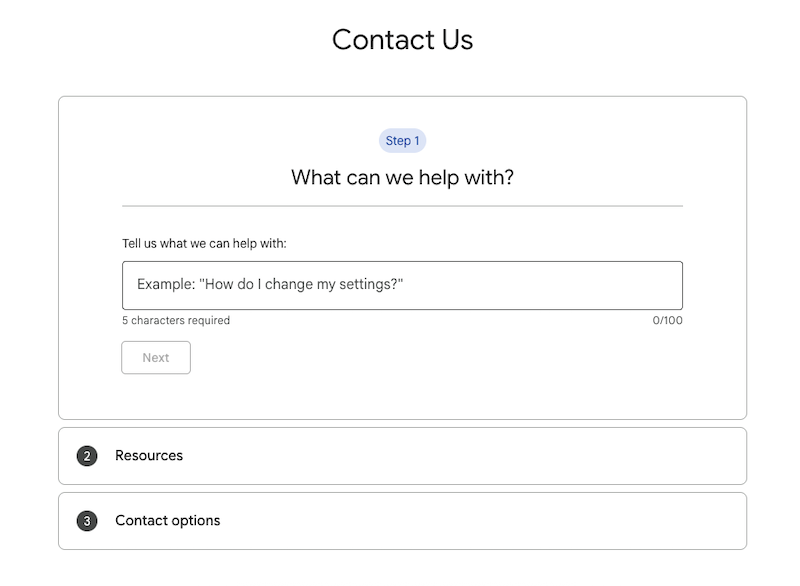
Task: Focus the text box showing example placeholder
Action: tap(400, 285)
